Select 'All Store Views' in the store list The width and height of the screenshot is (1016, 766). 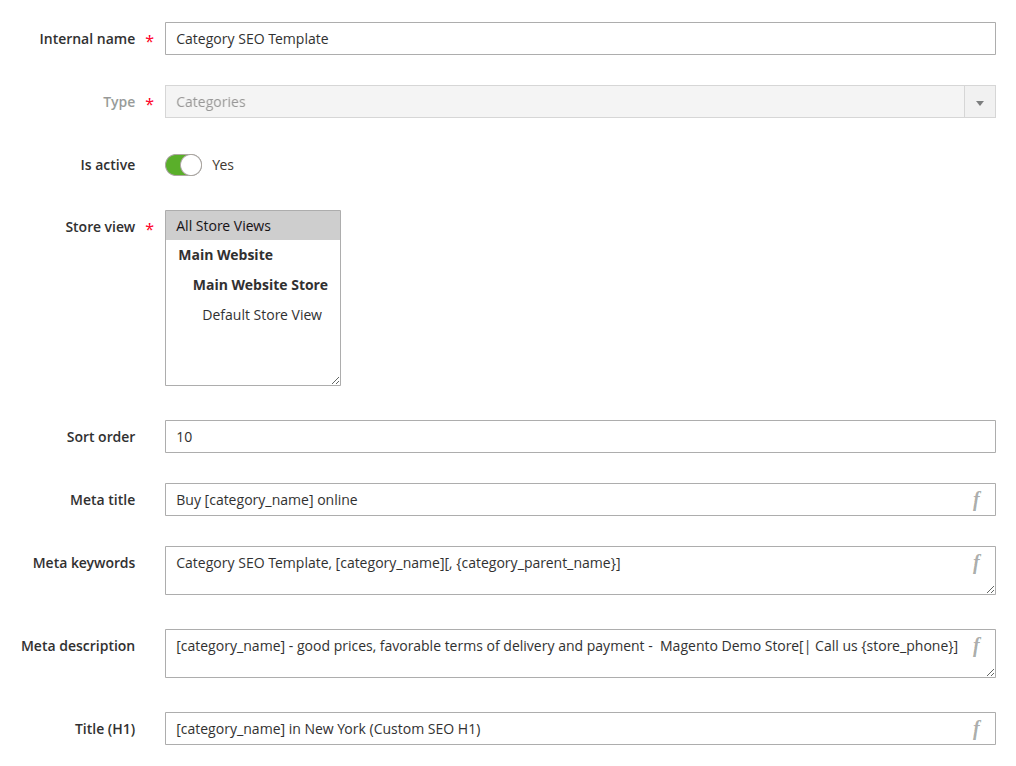coord(222,225)
